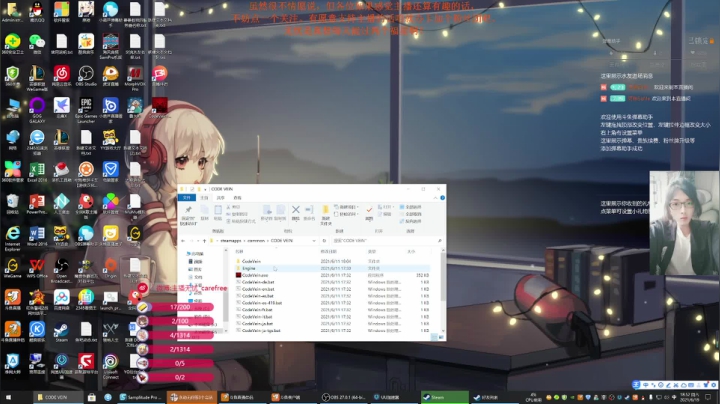Open the quick access toolbar dropdown arrow
Image resolution: width=720 pixels, height=404 pixels.
pos(205,189)
